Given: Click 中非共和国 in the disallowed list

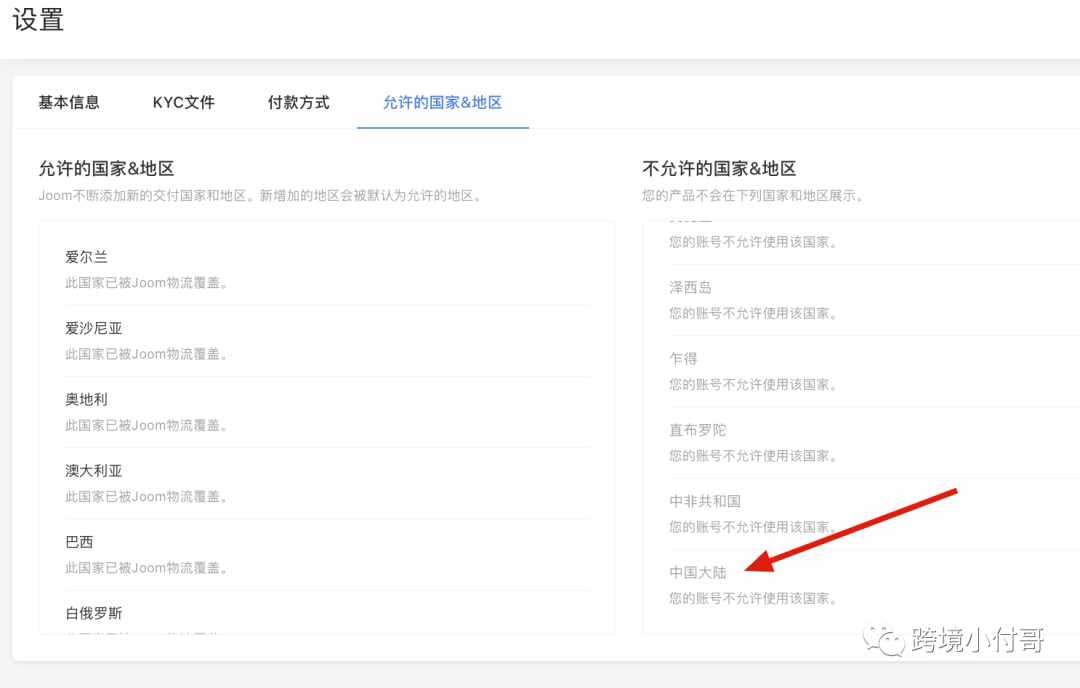Looking at the screenshot, I should tap(705, 501).
